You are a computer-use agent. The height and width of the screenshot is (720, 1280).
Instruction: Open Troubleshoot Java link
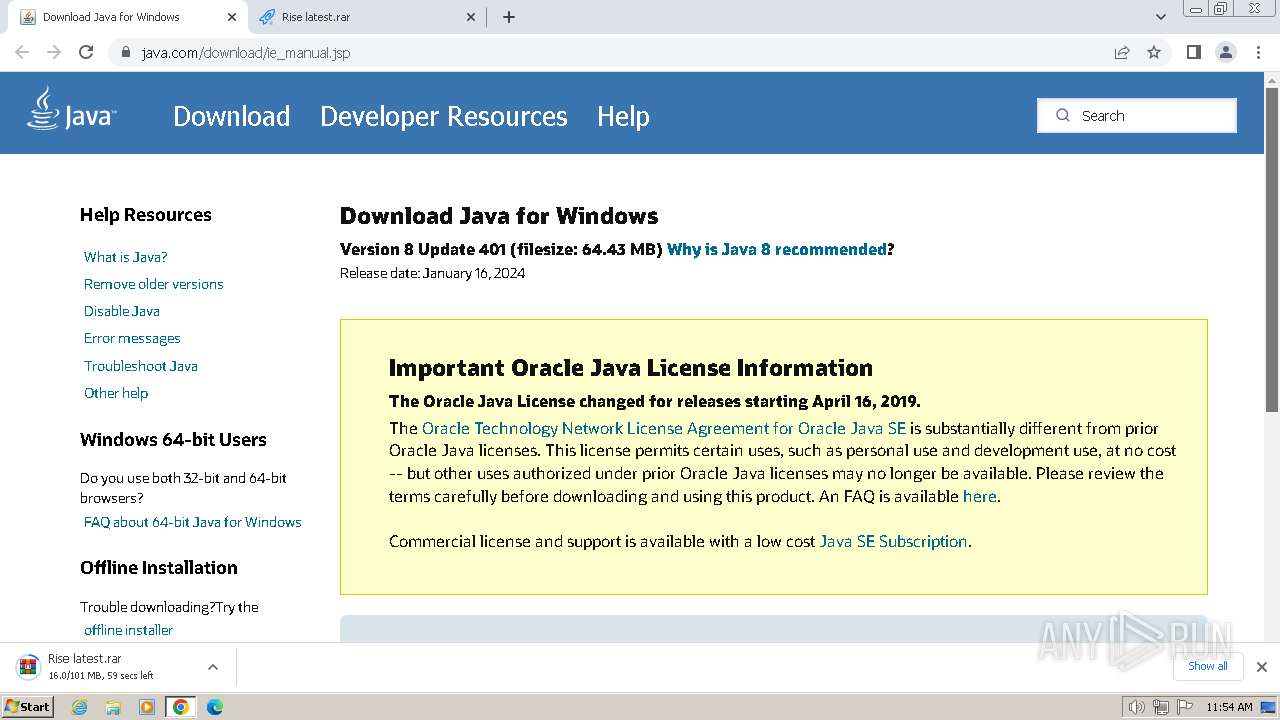click(140, 366)
